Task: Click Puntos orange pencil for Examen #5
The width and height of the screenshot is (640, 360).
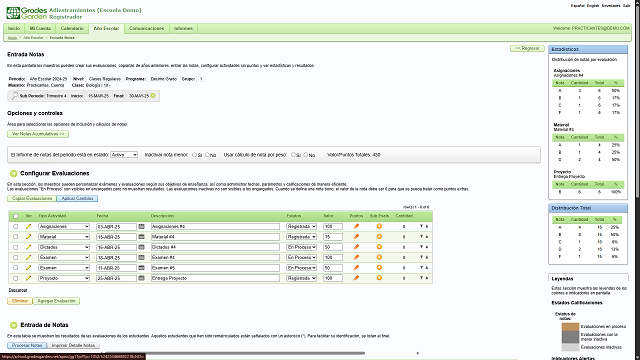Action: click(x=356, y=268)
